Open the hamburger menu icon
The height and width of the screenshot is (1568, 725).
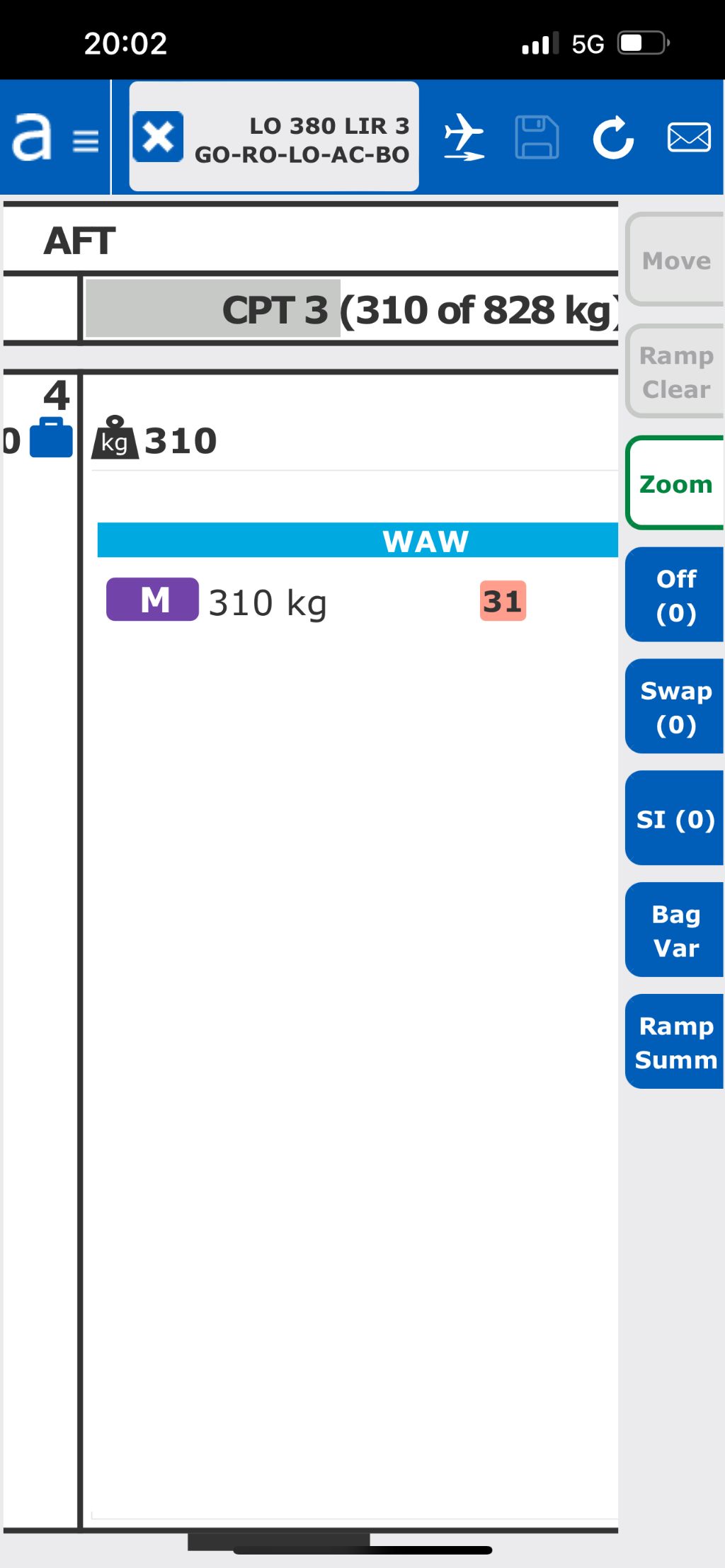86,140
